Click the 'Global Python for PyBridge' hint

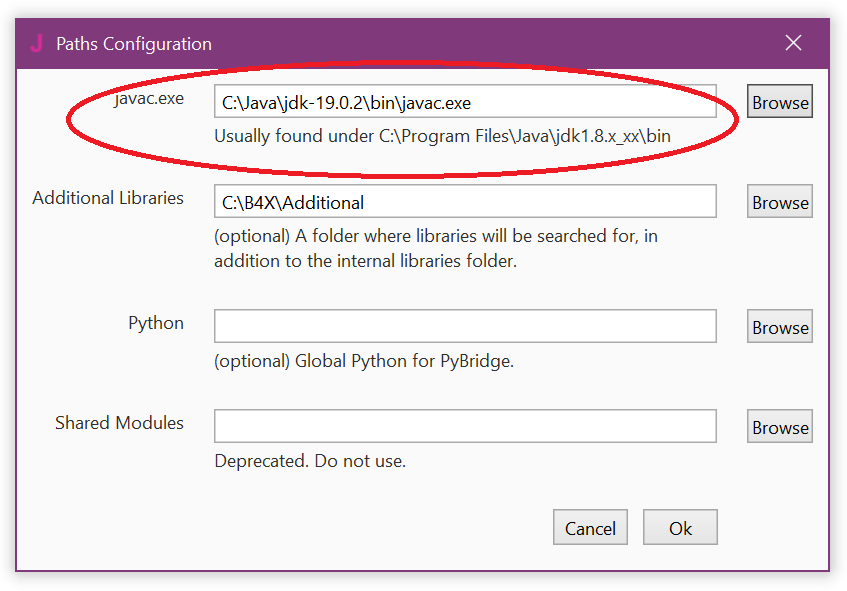(x=364, y=361)
